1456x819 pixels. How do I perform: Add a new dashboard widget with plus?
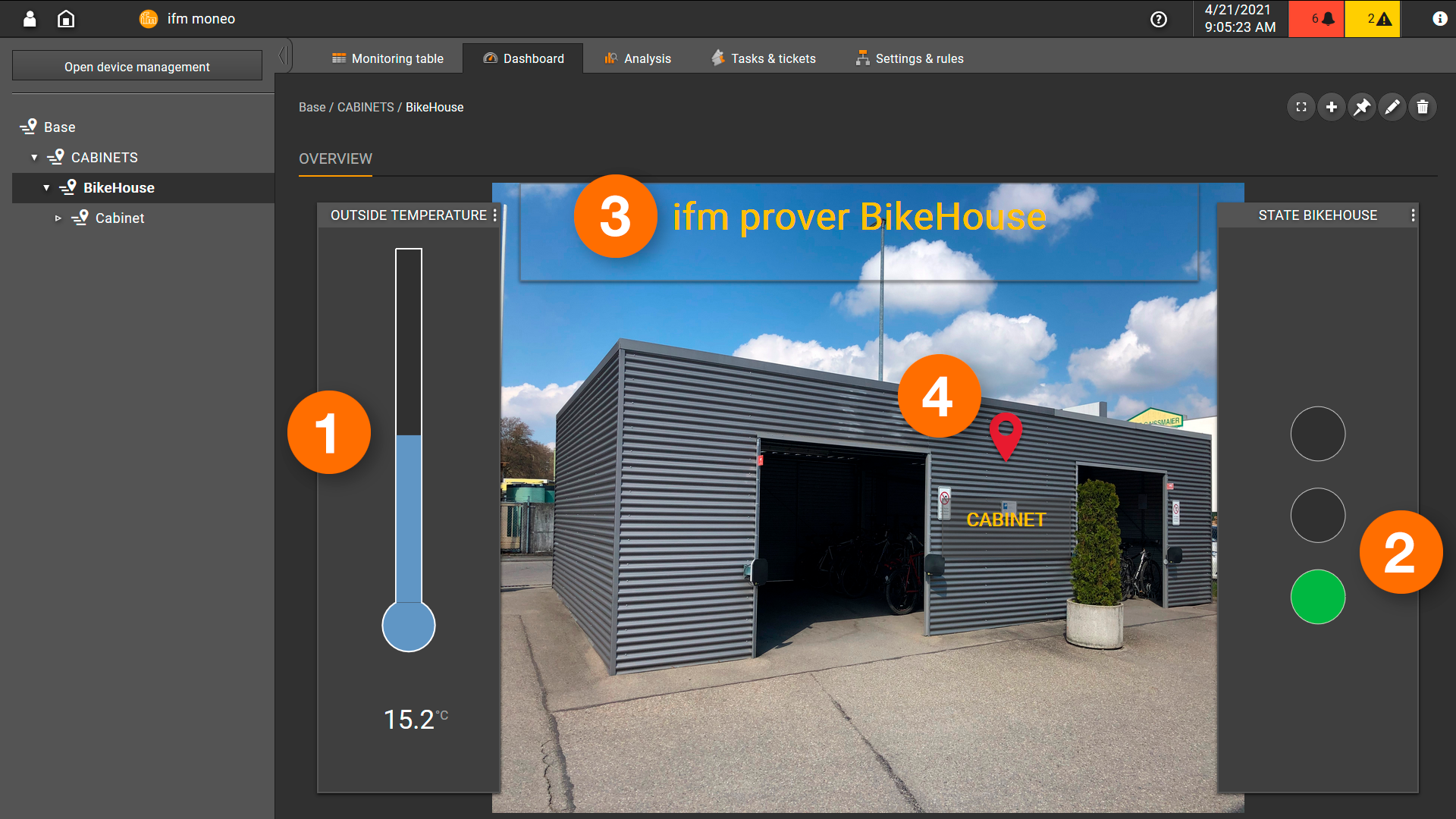pos(1332,107)
